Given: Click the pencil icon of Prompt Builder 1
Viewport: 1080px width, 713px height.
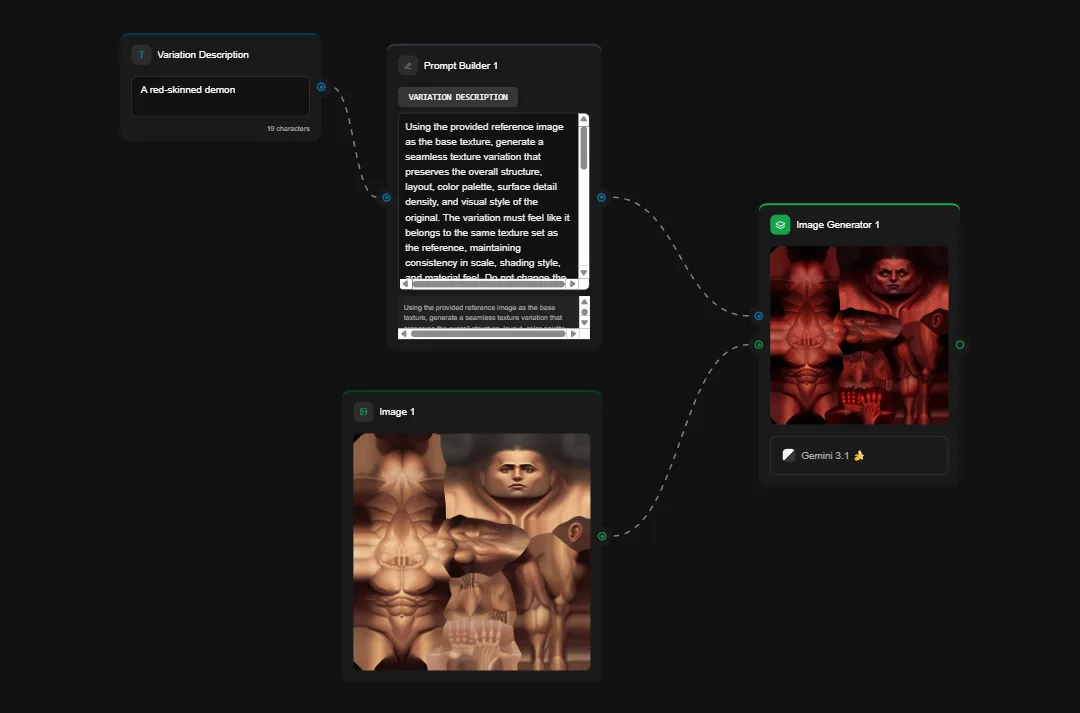Looking at the screenshot, I should tap(408, 66).
